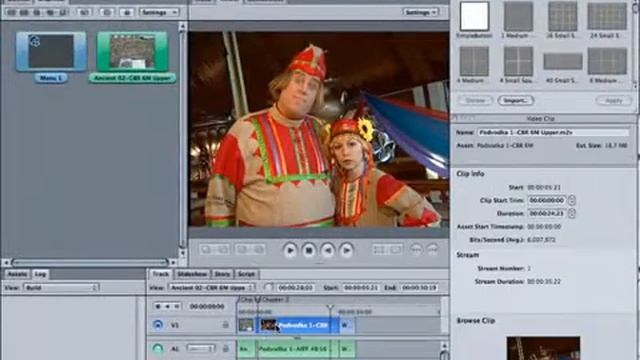Select the 1 Medium shape
The image size is (640, 360).
pyautogui.click(x=518, y=16)
